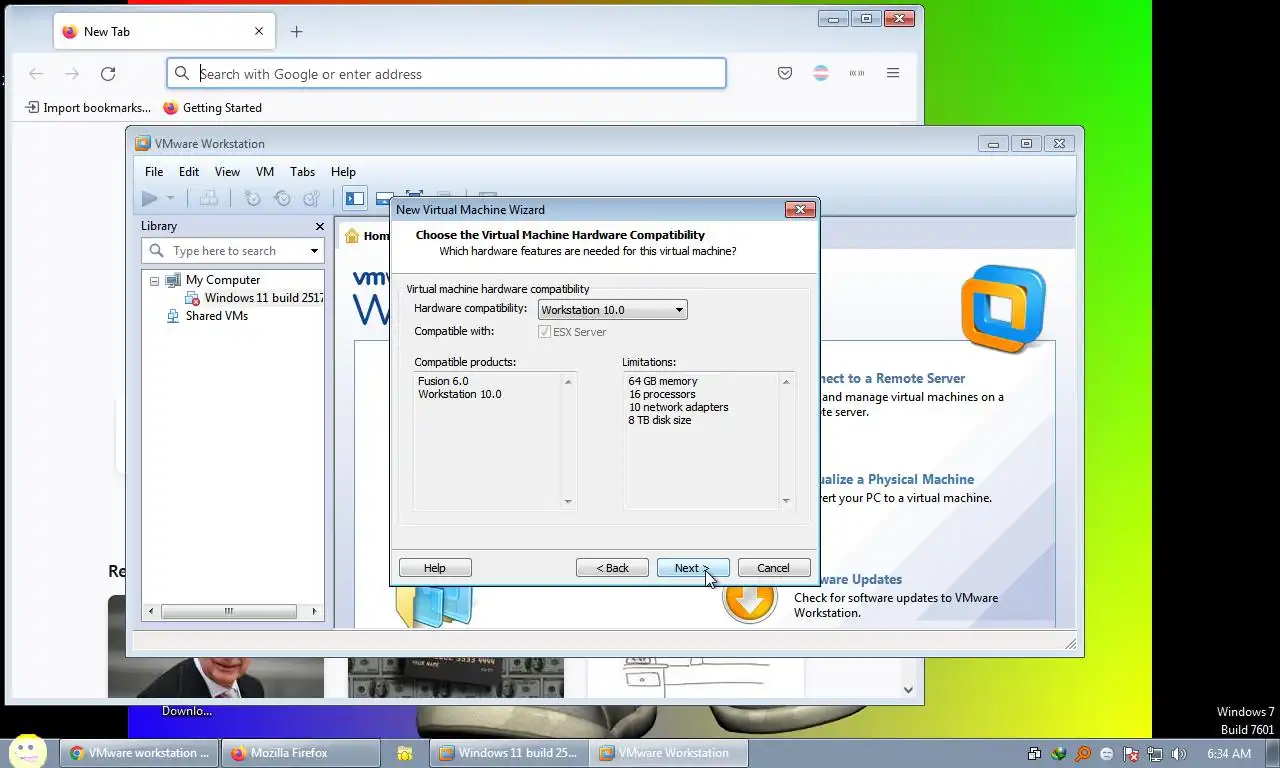Open the Help menu in VMware Workstation

point(343,172)
